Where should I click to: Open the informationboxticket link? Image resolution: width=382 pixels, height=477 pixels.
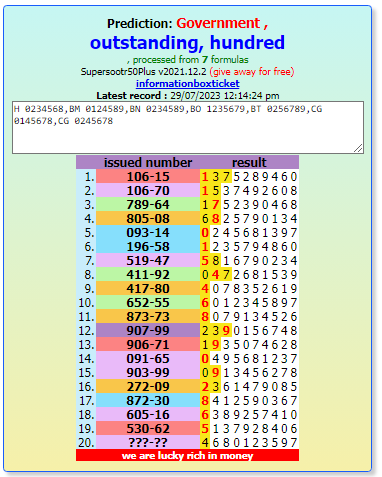click(188, 83)
